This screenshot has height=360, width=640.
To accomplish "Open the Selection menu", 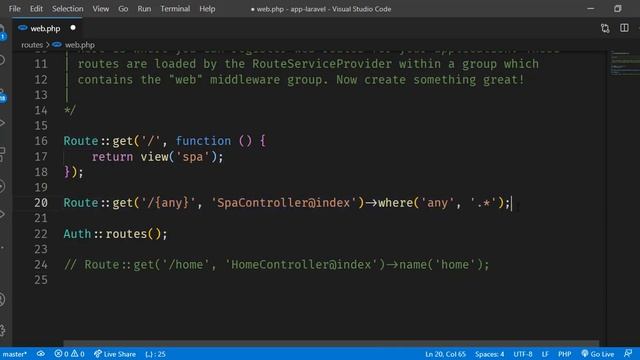I will tap(67, 9).
